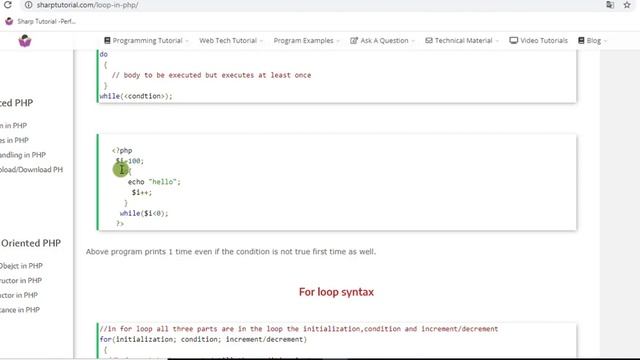
Task: Expand the Technical Material dropdown arrow
Action: coord(497,41)
